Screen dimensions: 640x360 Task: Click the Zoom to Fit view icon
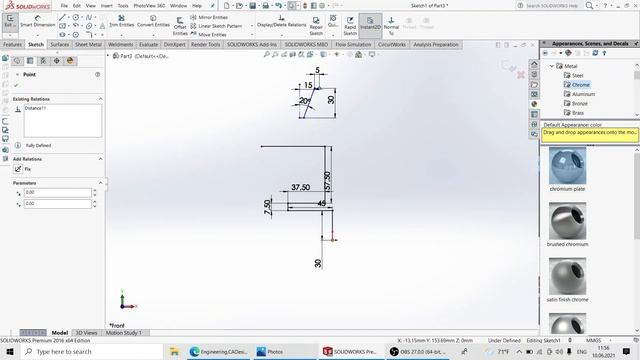pos(267,54)
